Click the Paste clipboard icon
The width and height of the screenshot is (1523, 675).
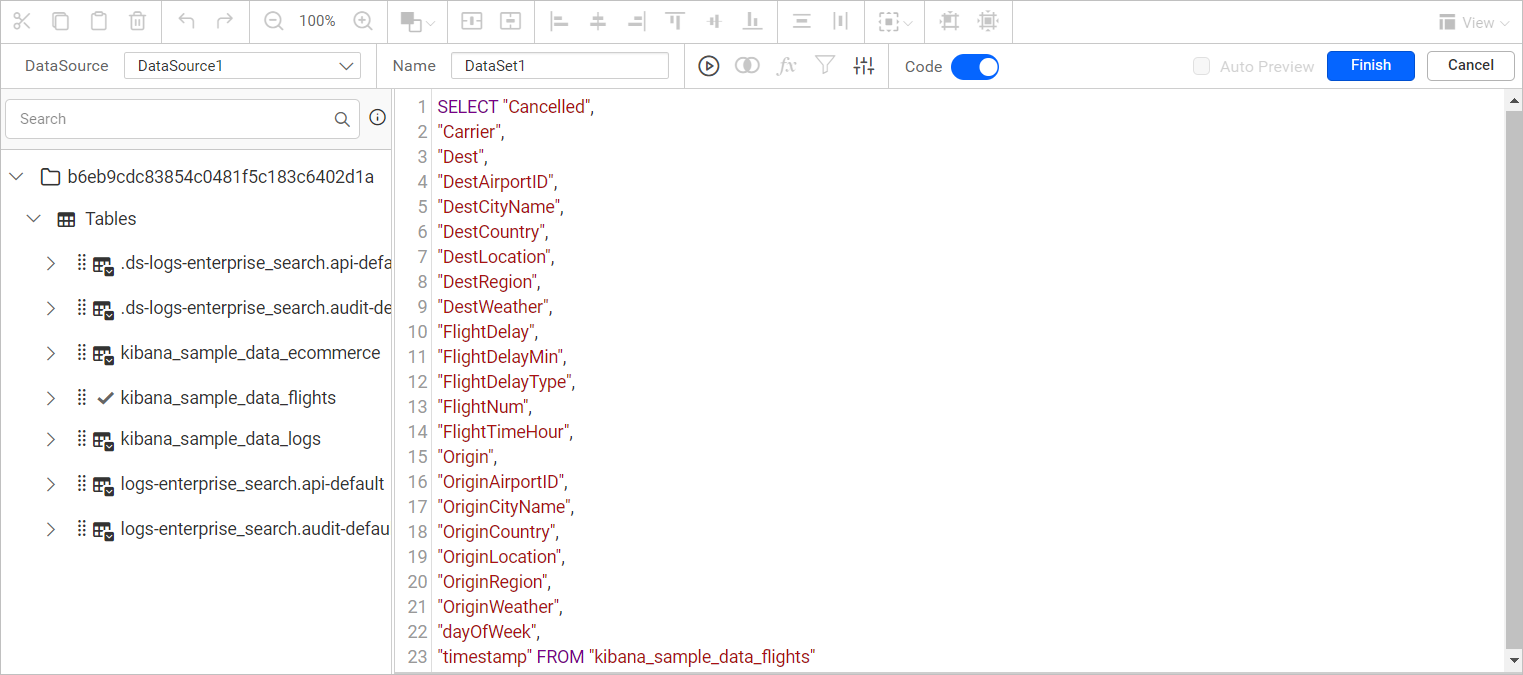[99, 21]
